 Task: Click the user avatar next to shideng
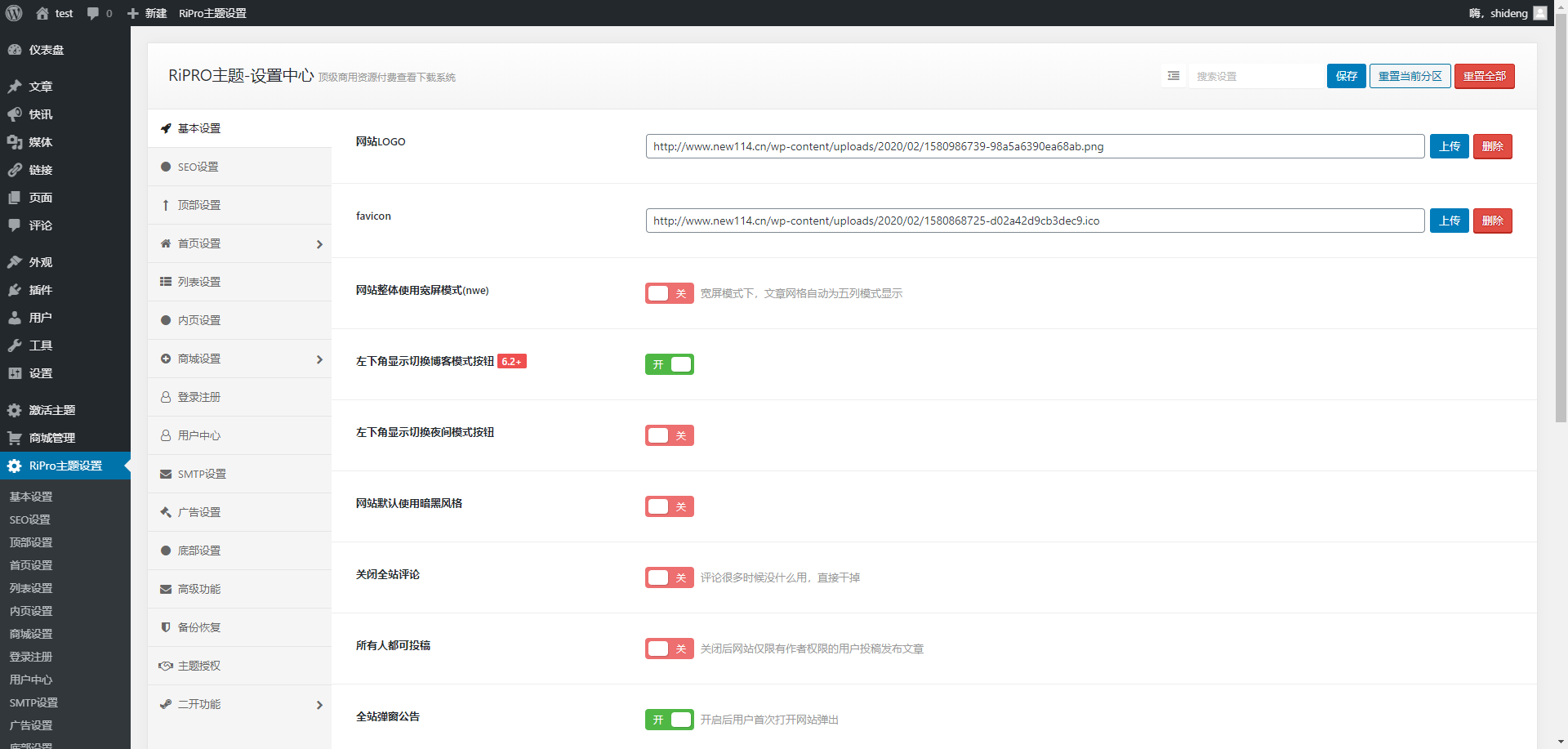(1540, 13)
